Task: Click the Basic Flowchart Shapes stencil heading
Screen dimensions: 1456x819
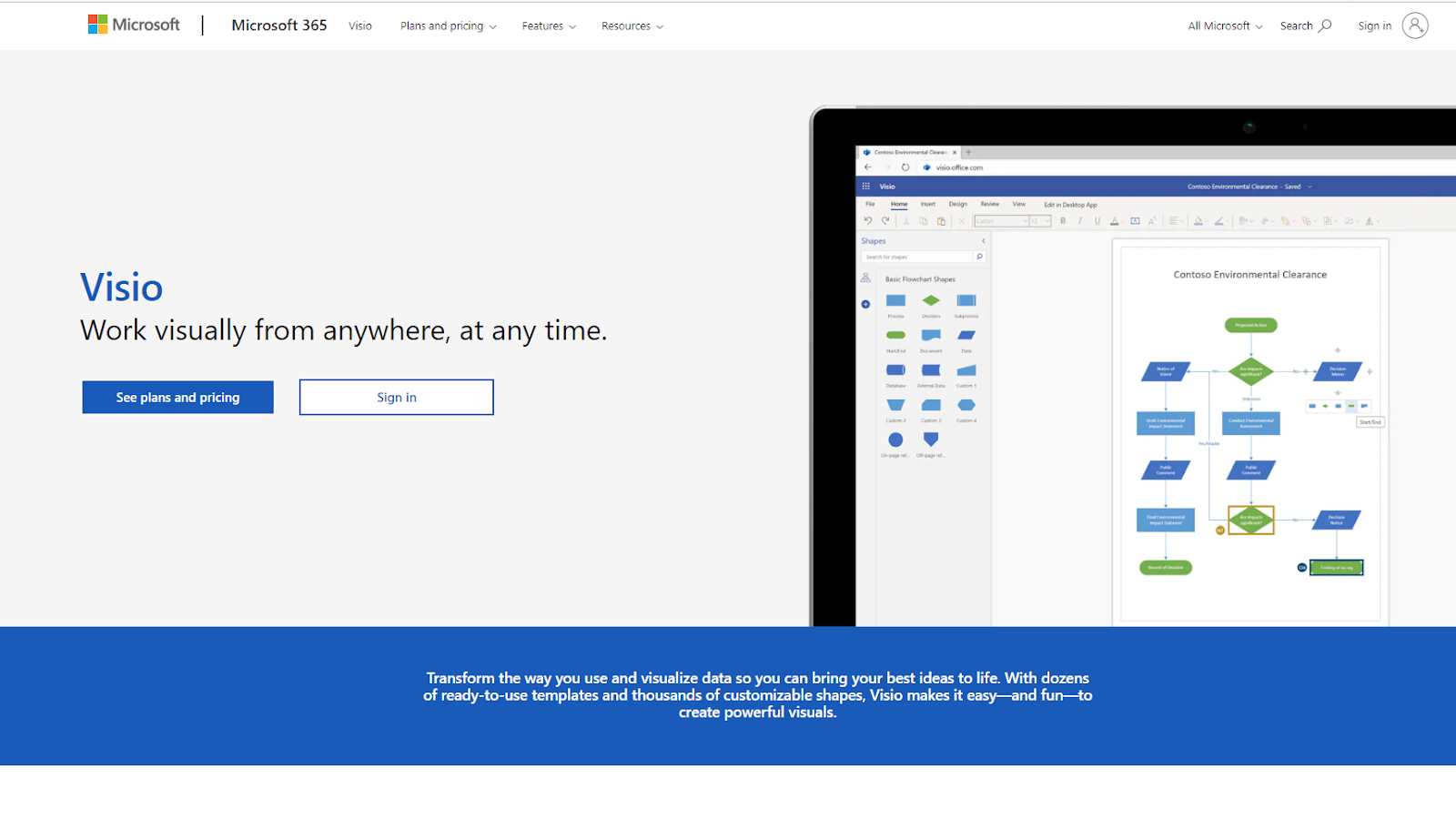Action: click(920, 279)
